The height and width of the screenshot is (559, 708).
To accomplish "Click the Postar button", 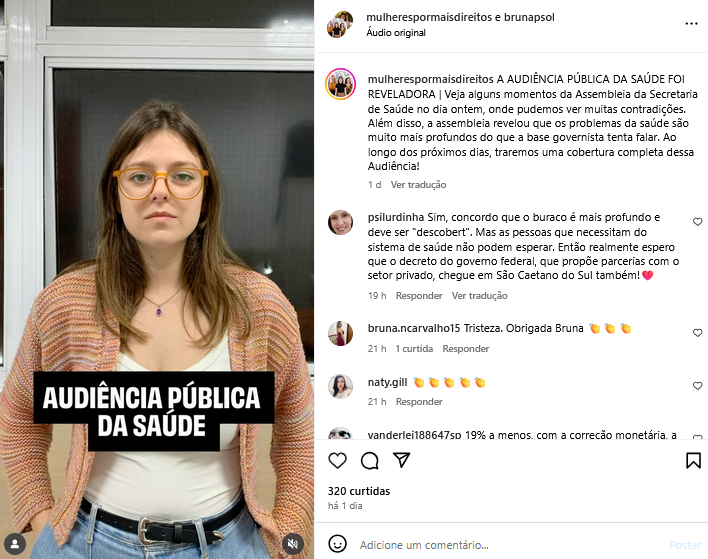I will point(685,545).
